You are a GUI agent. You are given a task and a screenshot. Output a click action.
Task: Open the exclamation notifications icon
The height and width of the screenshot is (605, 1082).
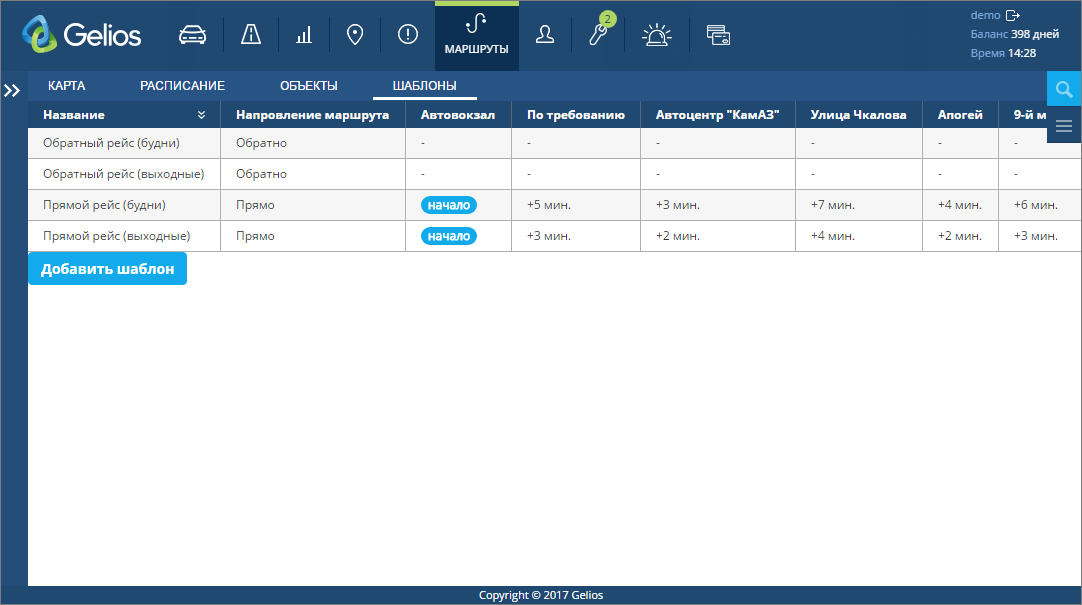tap(407, 35)
